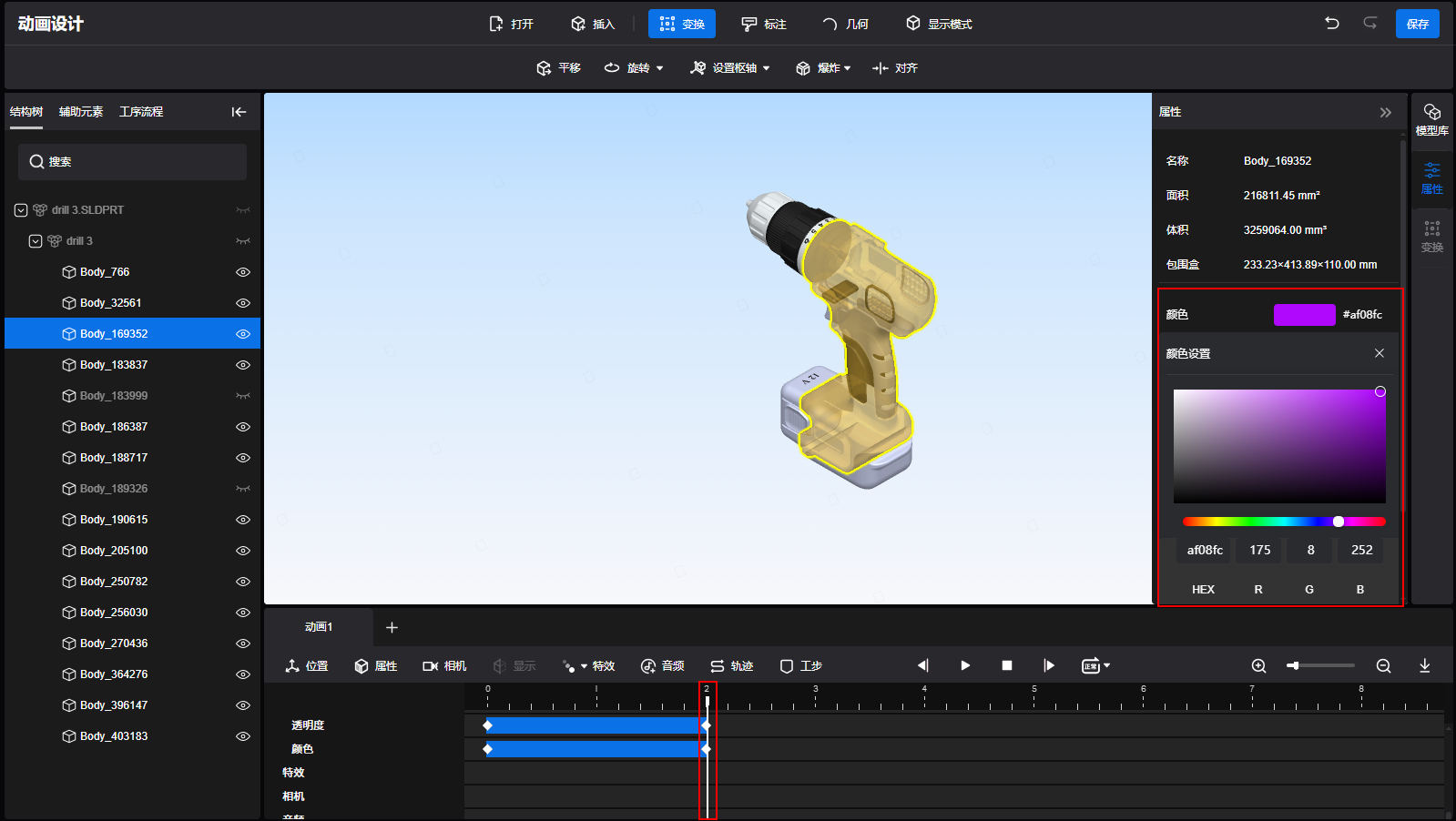1456x821 pixels.
Task: Show the hidden Body_189326
Action: tap(243, 489)
